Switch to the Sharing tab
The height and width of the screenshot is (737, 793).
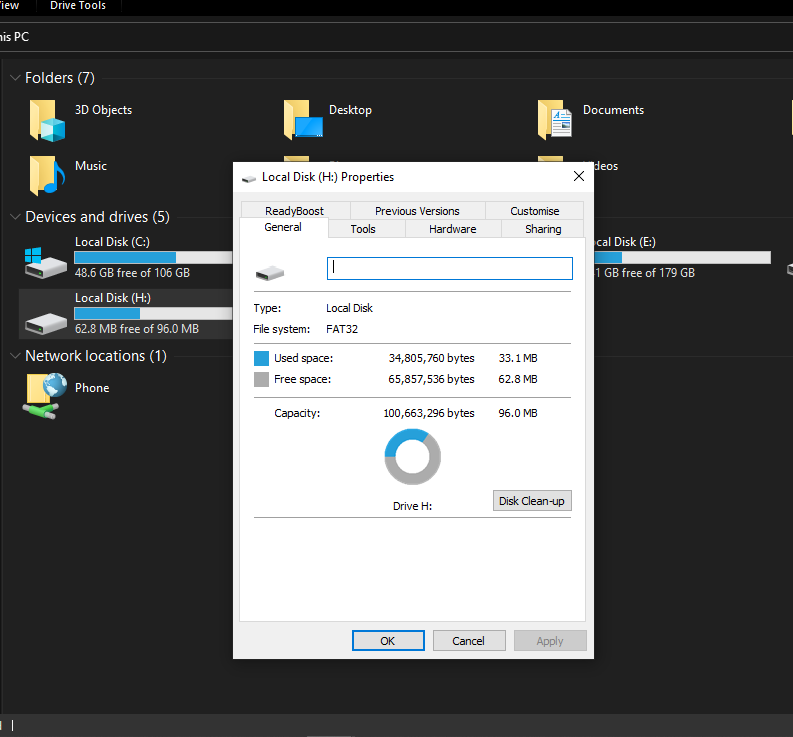pos(543,229)
